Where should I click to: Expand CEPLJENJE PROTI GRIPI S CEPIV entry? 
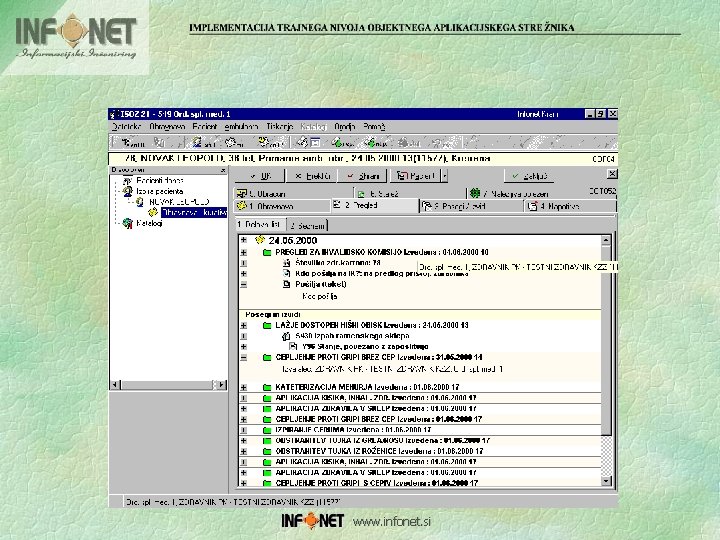coord(244,483)
